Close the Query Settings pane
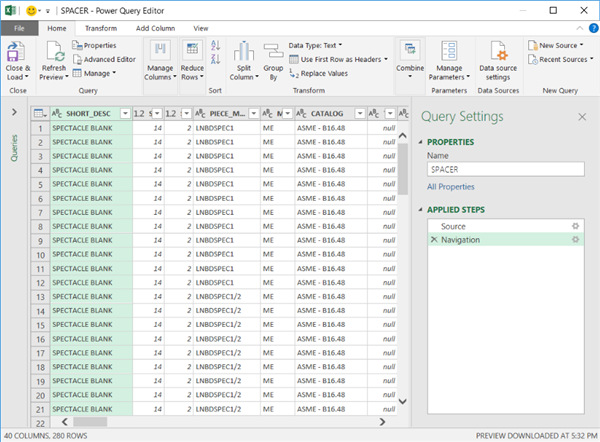Image resolution: width=600 pixels, height=442 pixels. [x=582, y=117]
